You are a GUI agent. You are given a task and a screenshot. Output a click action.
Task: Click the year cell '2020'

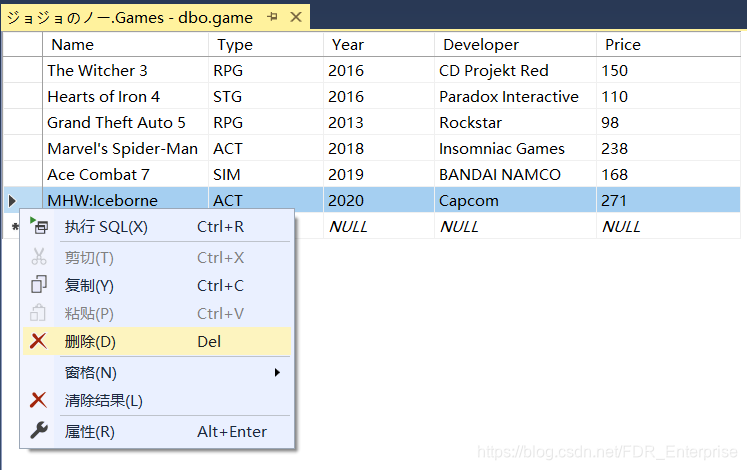[x=379, y=200]
